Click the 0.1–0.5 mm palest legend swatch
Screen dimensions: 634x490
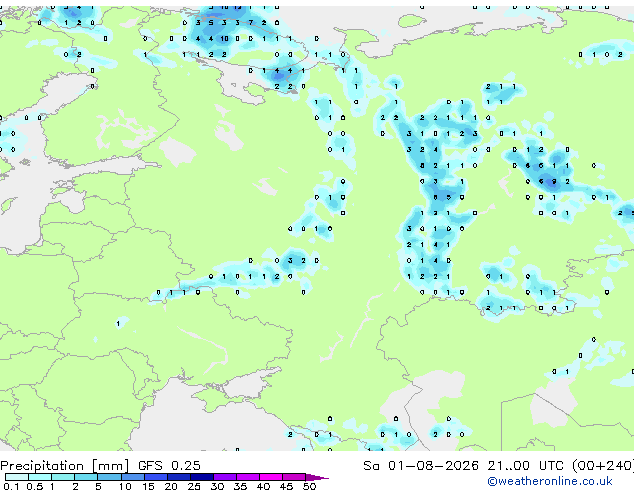[x=17, y=477]
